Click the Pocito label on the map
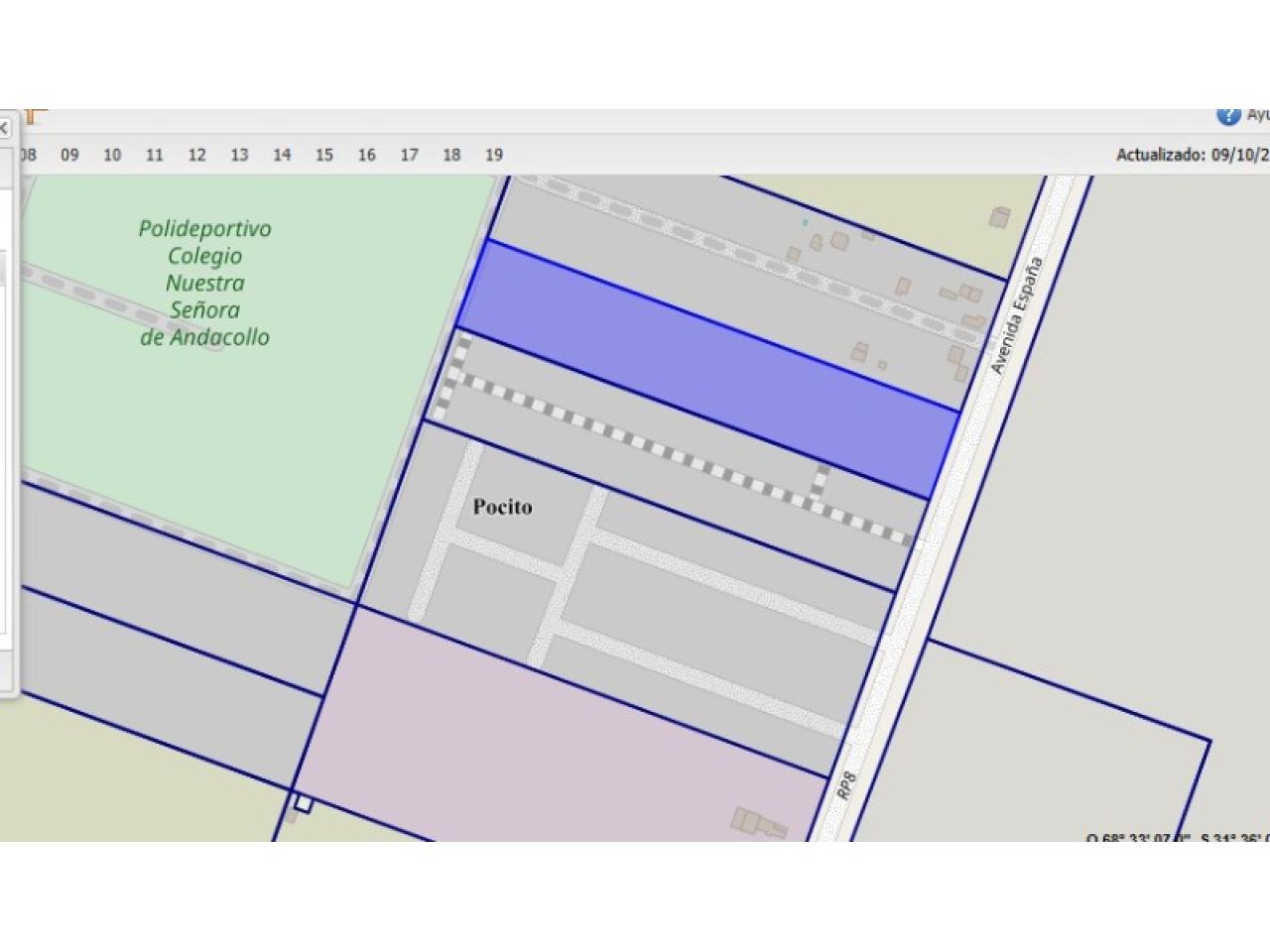The width and height of the screenshot is (1270, 952). 502,508
